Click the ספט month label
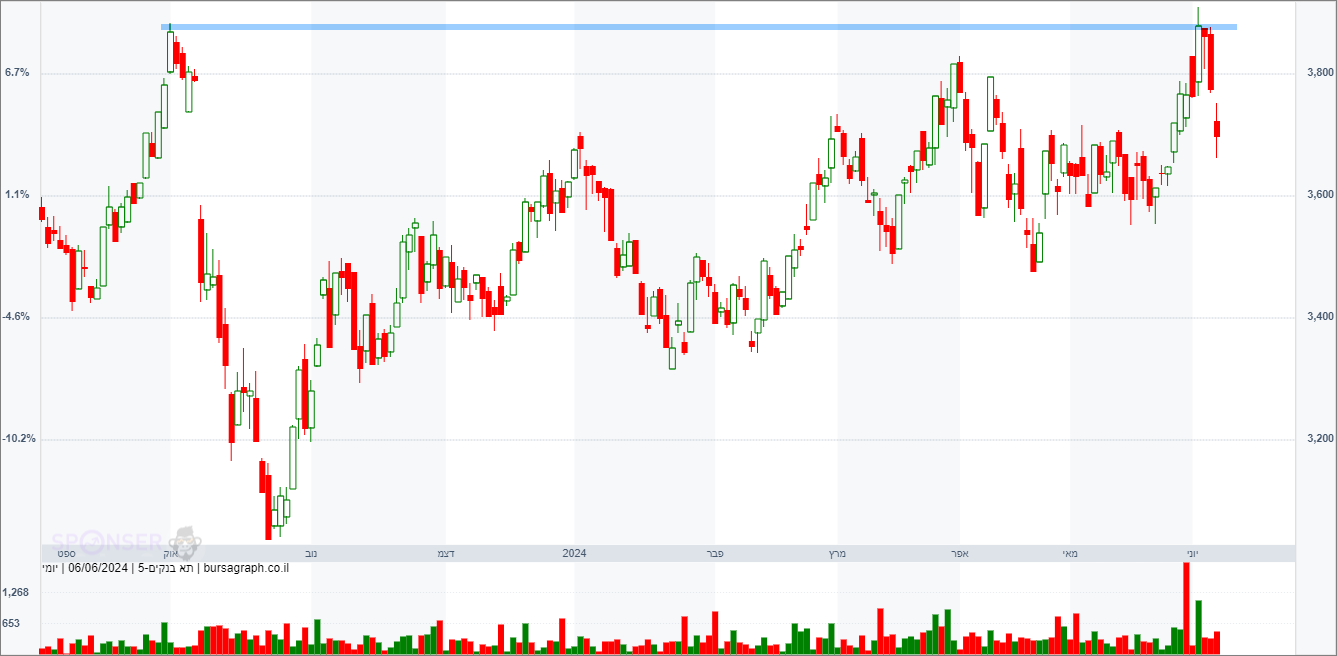This screenshot has width=1337, height=656. [x=67, y=553]
